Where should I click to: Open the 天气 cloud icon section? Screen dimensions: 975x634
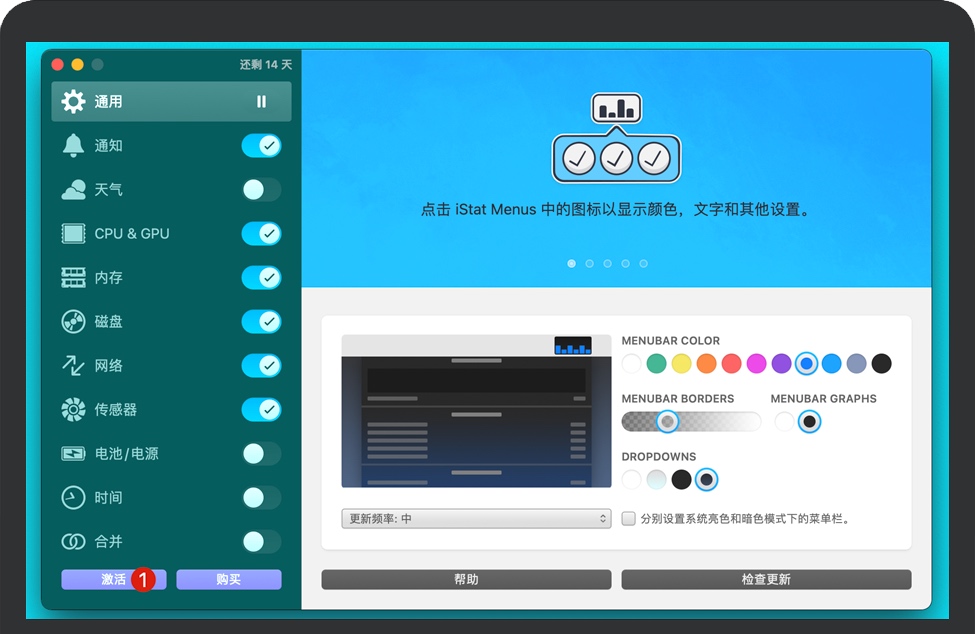click(73, 190)
